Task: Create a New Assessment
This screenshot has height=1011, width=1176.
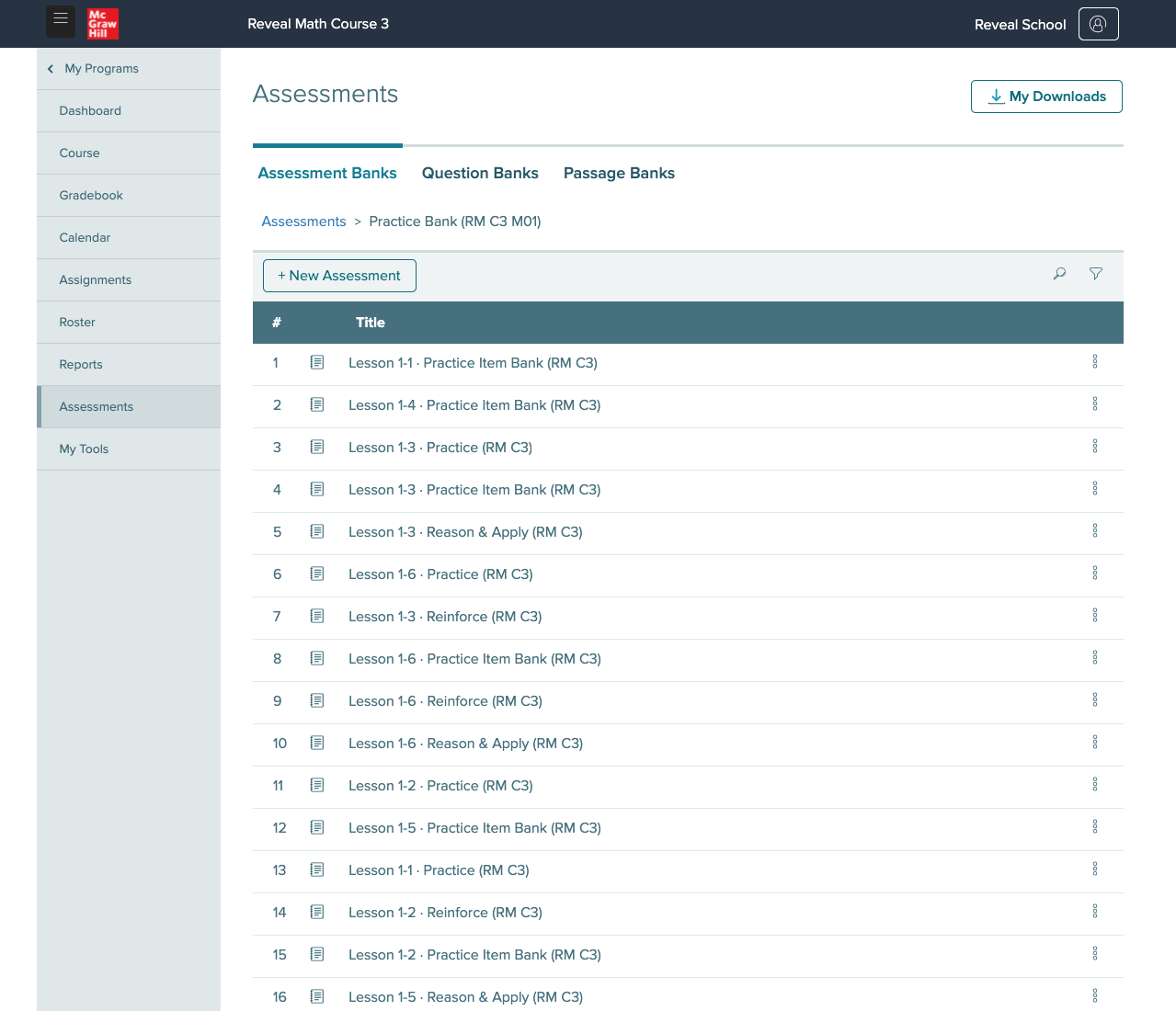Action: click(x=339, y=276)
